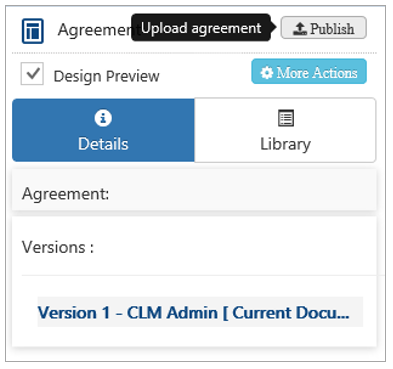Click the blue agreement layout icon
393x369 pixels.
(33, 31)
